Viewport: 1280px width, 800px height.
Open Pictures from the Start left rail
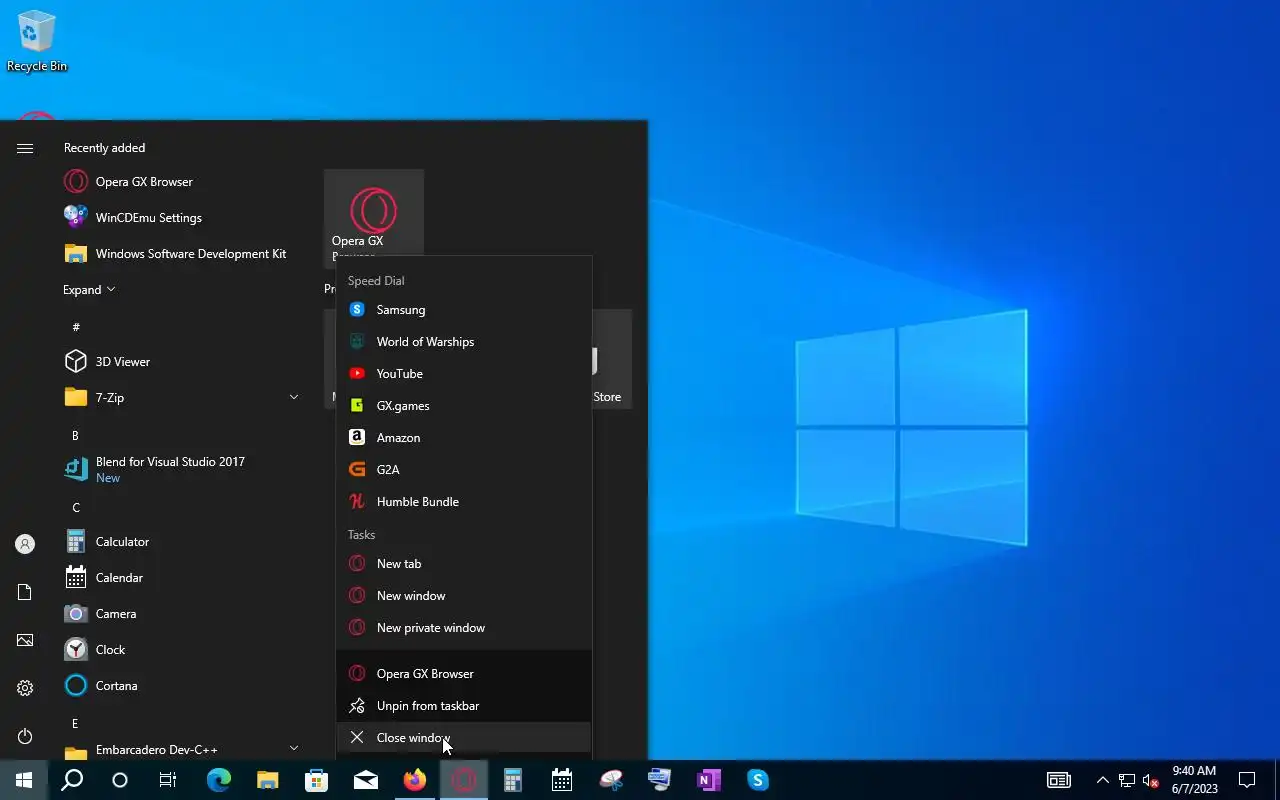click(x=25, y=640)
